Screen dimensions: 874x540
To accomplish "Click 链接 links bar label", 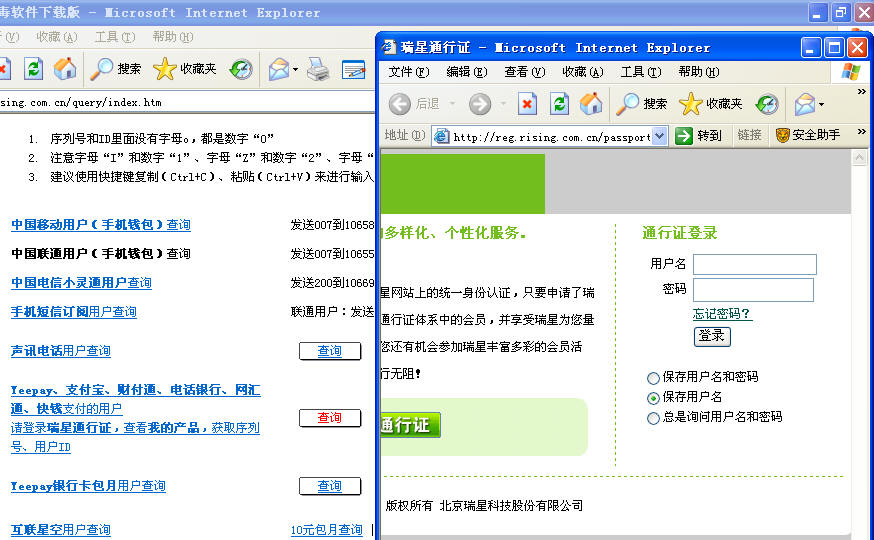I will [749, 135].
